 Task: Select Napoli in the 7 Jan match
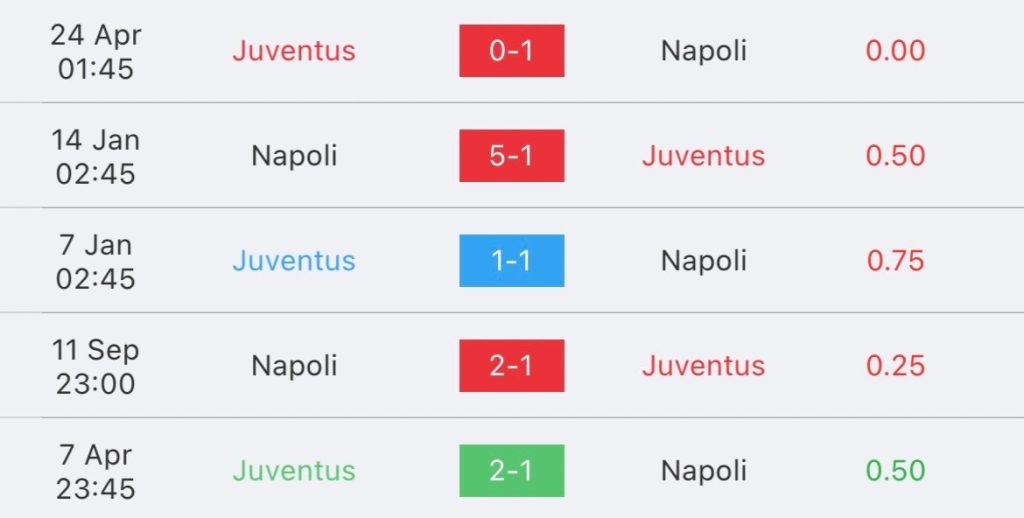coord(704,261)
